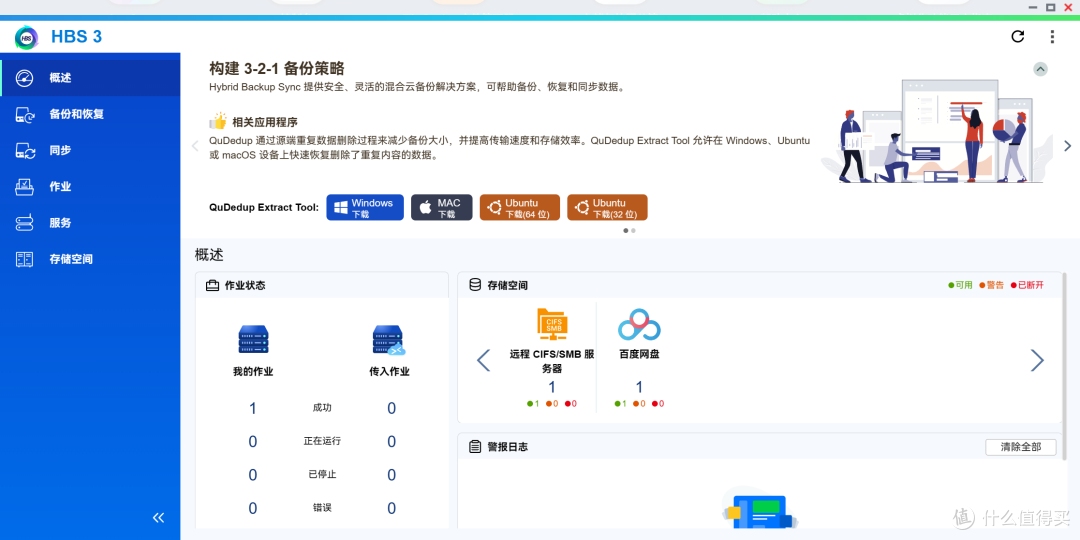This screenshot has width=1080, height=540.
Task: Click 我的作业 success count 1
Action: (x=253, y=408)
